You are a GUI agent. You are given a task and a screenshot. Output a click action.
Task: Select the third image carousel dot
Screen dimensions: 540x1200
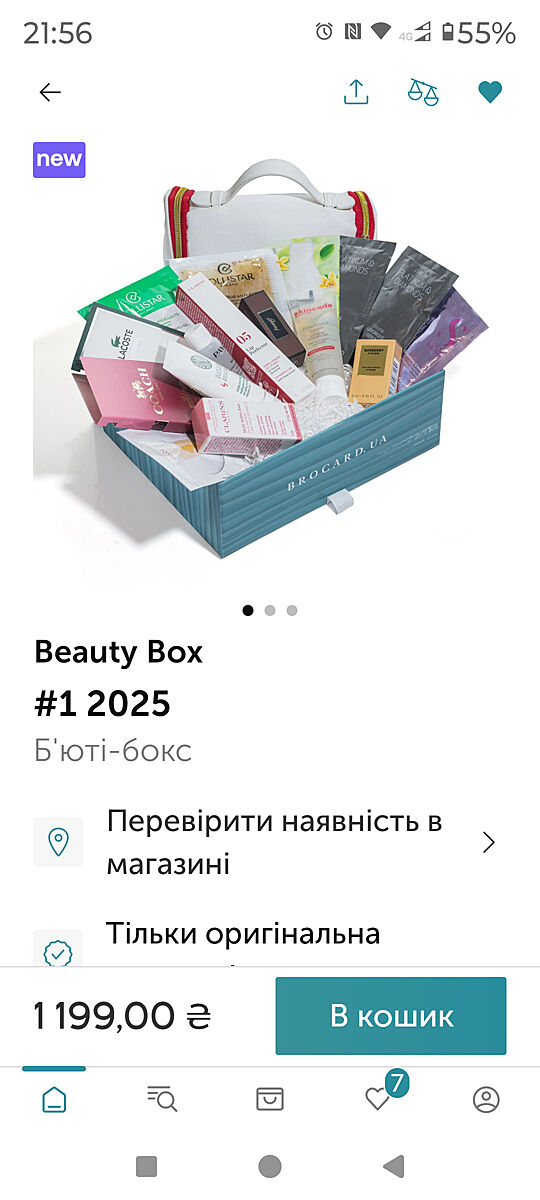(292, 610)
